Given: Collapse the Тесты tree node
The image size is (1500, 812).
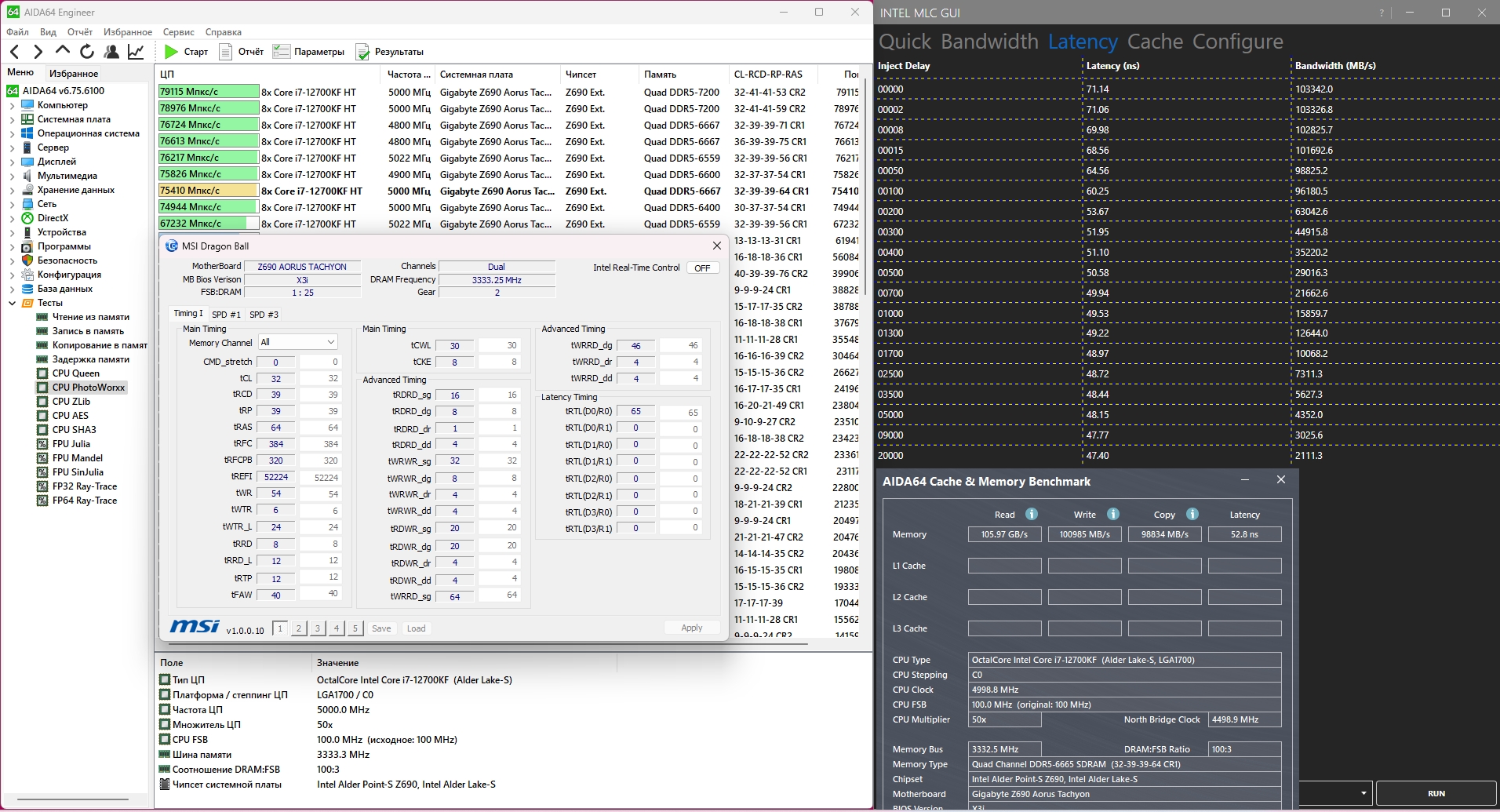Looking at the screenshot, I should click(12, 303).
